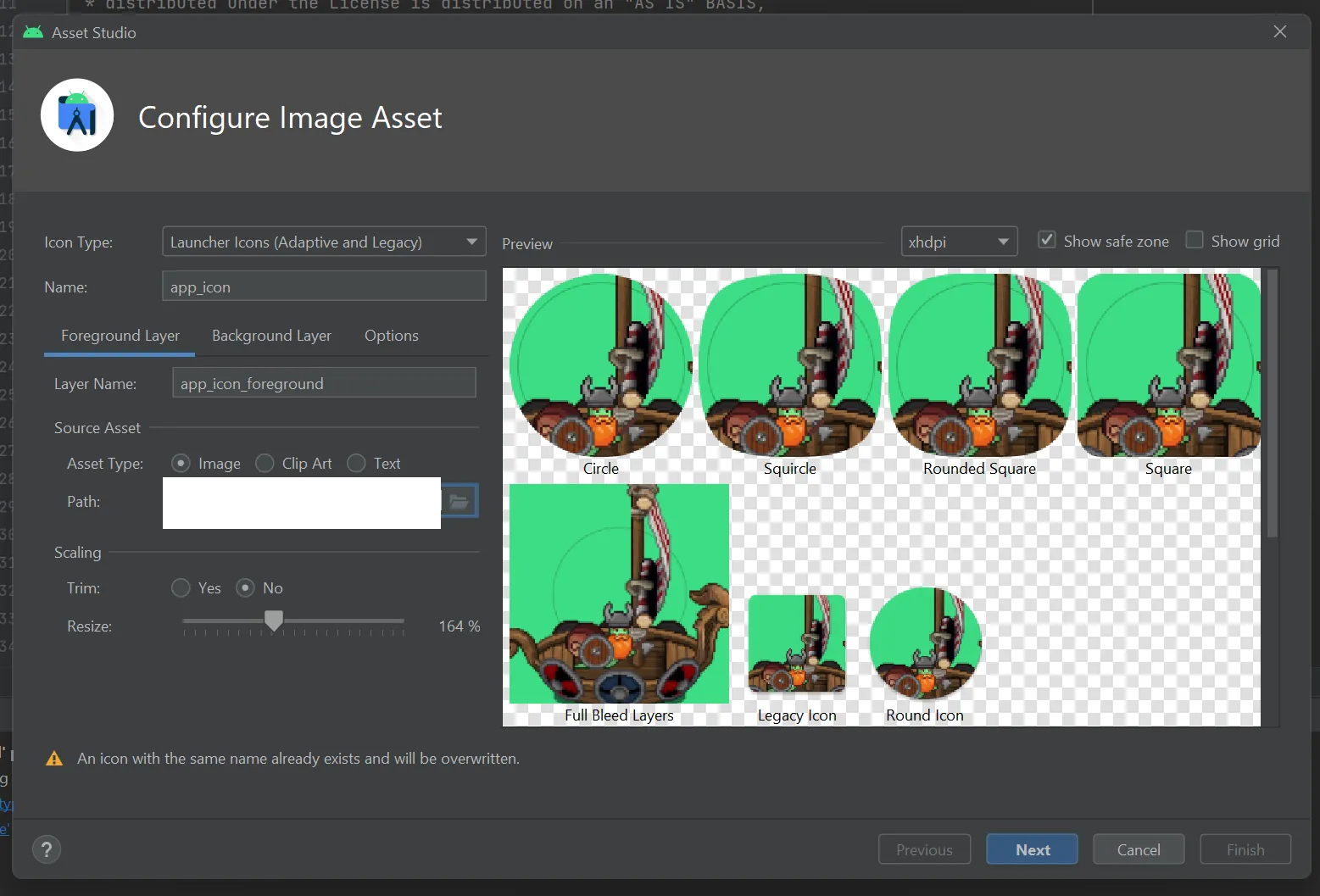Switch to the Background Layer tab
This screenshot has width=1320, height=896.
pyautogui.click(x=271, y=336)
